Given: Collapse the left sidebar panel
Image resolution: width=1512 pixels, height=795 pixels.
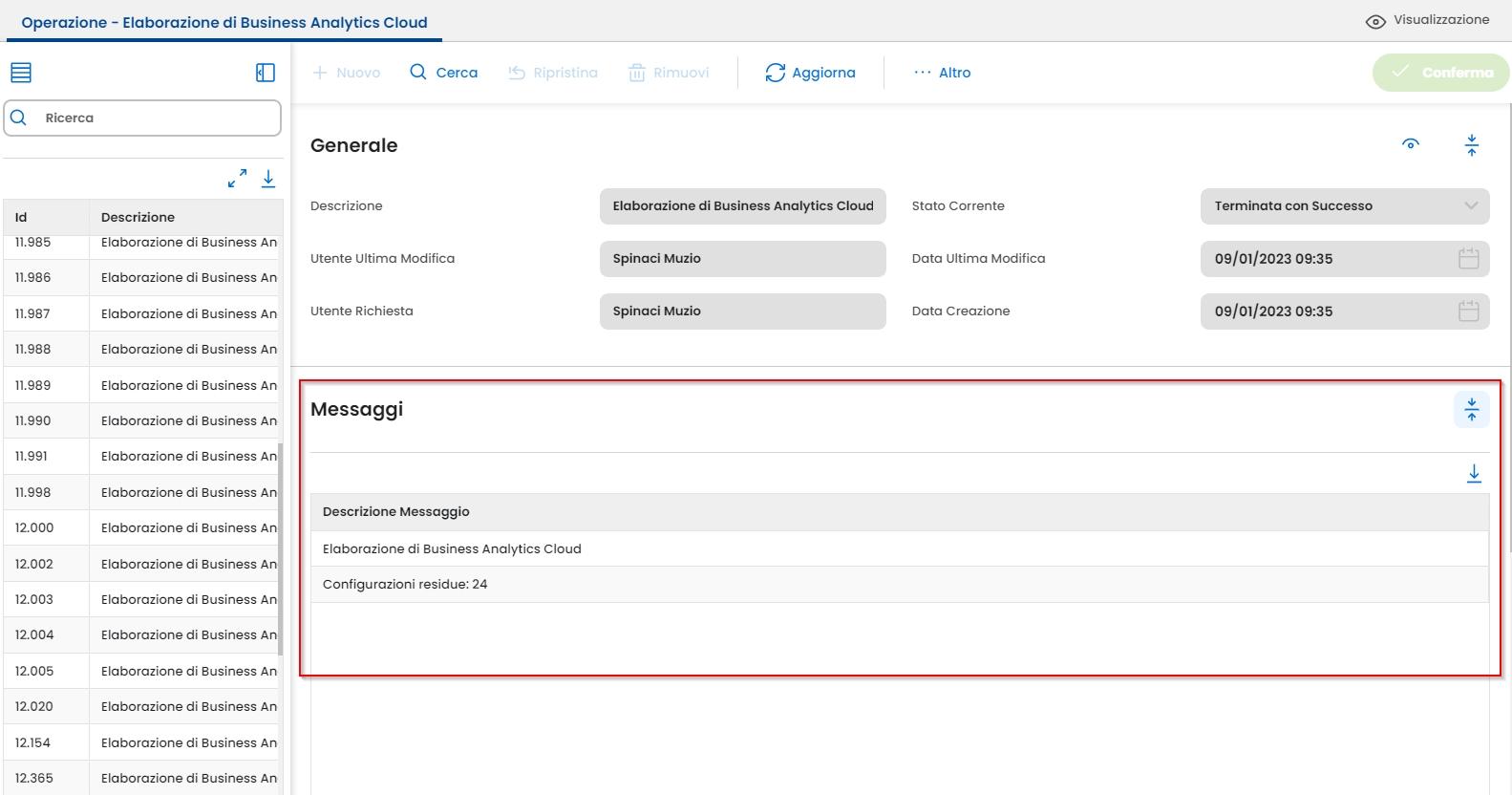Looking at the screenshot, I should pos(266,73).
